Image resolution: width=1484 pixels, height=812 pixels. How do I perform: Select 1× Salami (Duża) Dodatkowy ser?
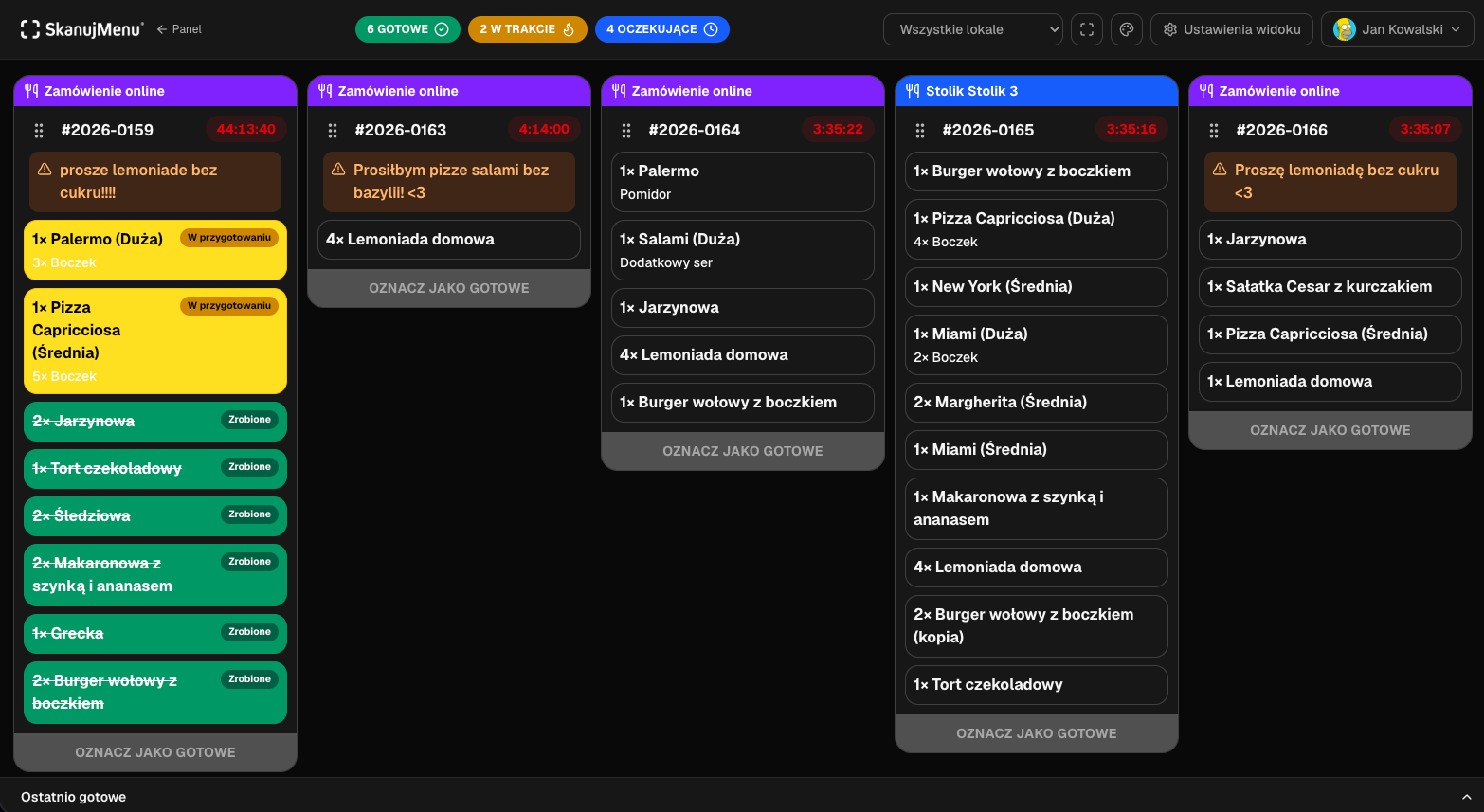(x=743, y=250)
